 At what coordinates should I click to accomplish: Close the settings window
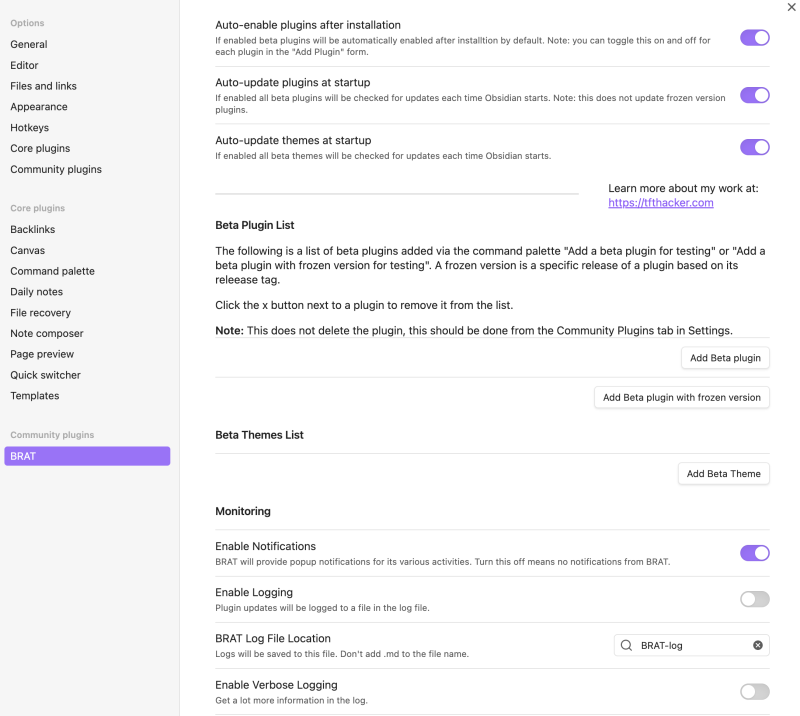[791, 7]
